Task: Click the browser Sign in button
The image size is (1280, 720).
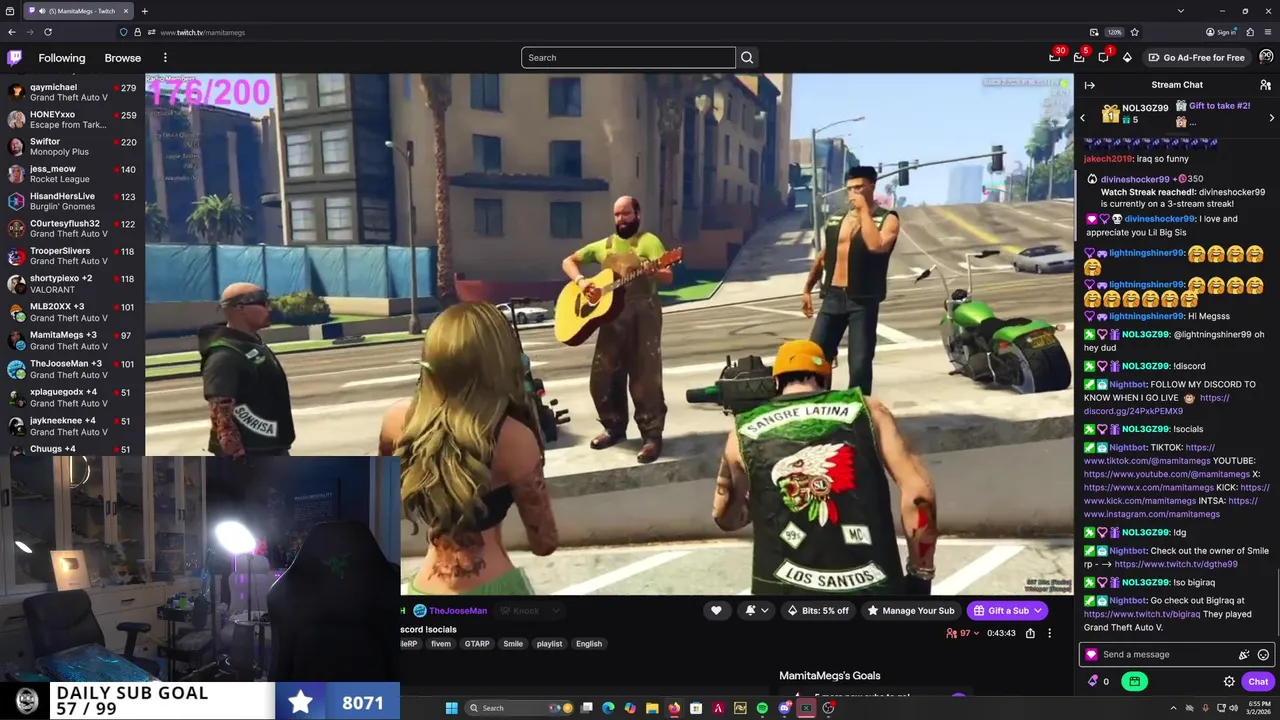Action: click(x=1222, y=32)
